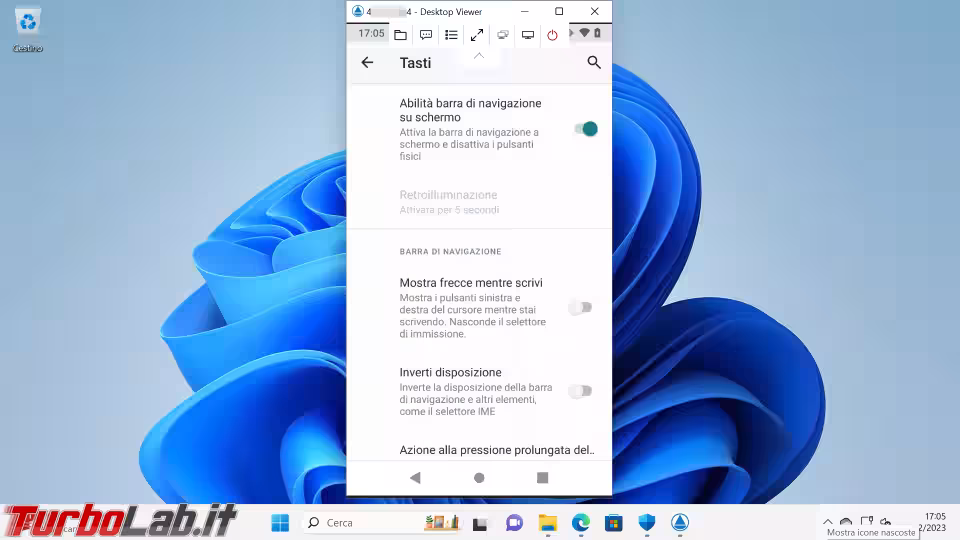The image size is (960, 540).
Task: Maximize the Desktop Viewer window
Action: click(x=559, y=11)
